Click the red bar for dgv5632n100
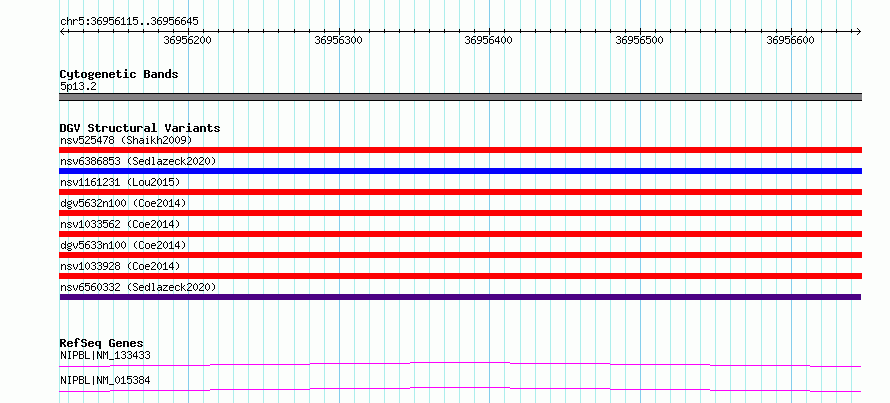Image resolution: width=890 pixels, height=403 pixels. tap(460, 213)
